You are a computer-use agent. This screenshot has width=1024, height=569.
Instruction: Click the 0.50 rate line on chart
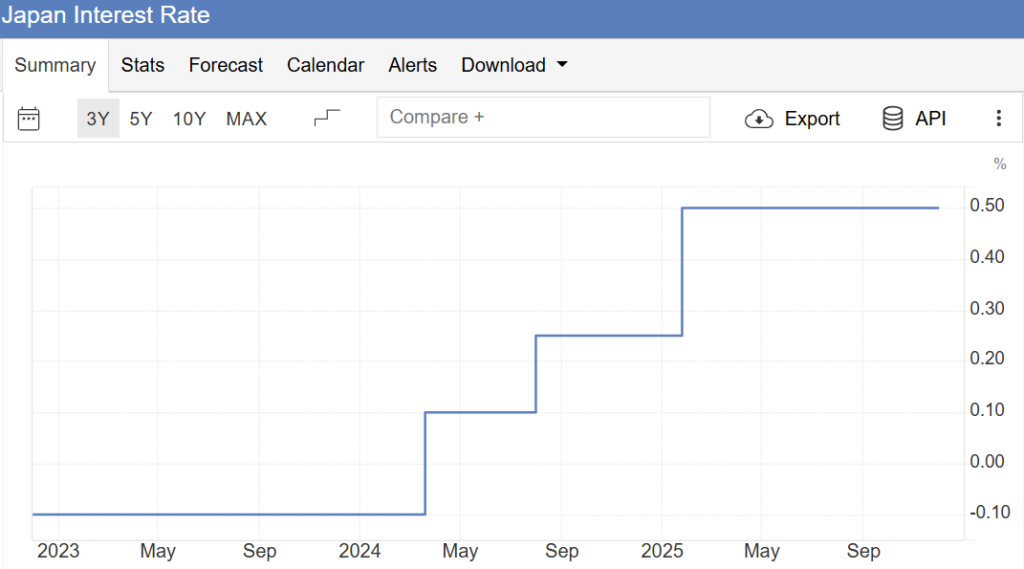[x=810, y=208]
